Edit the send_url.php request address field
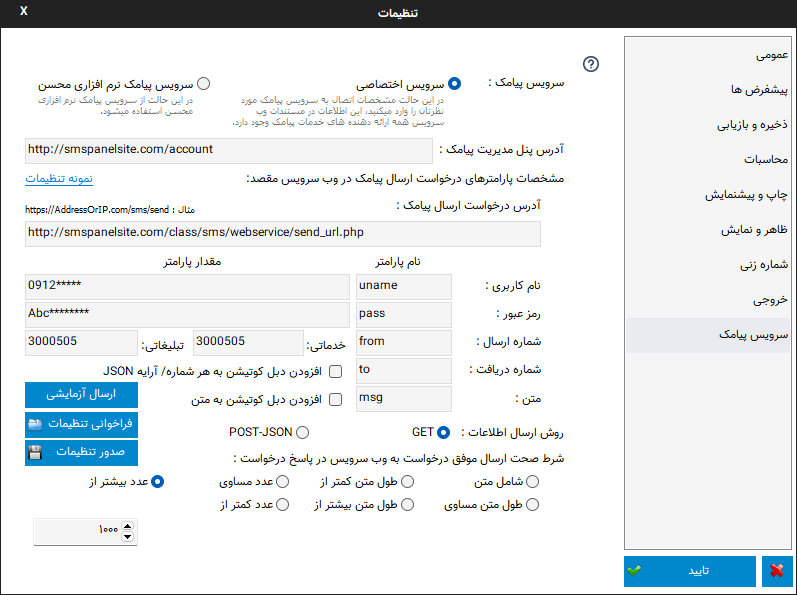797x595 pixels. tap(283, 234)
